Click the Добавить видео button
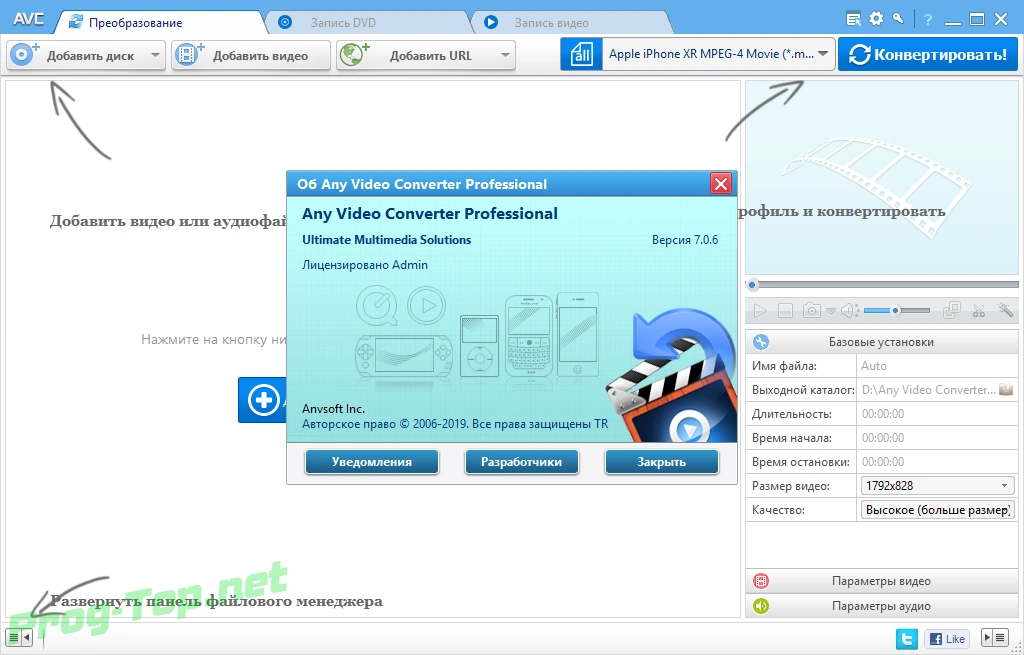The image size is (1024, 655). (251, 56)
